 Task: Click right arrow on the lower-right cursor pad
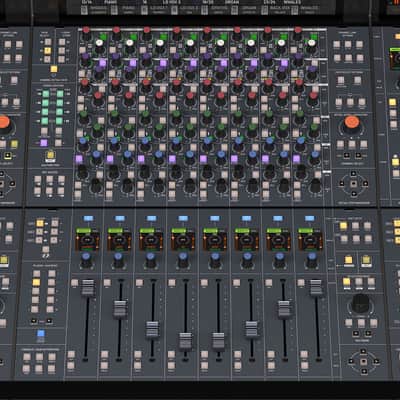376,361
